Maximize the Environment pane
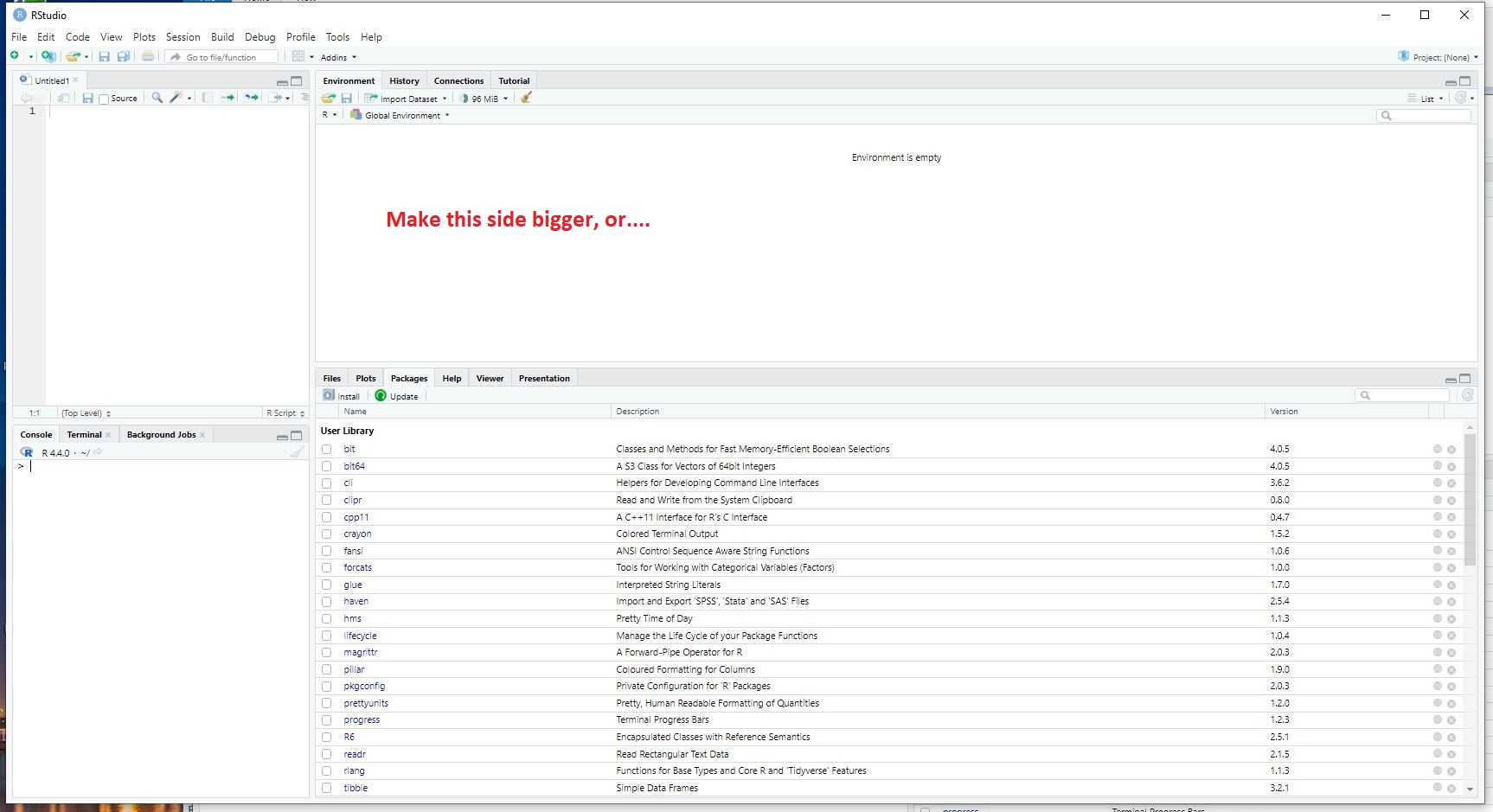Image resolution: width=1493 pixels, height=812 pixels. 1464,81
